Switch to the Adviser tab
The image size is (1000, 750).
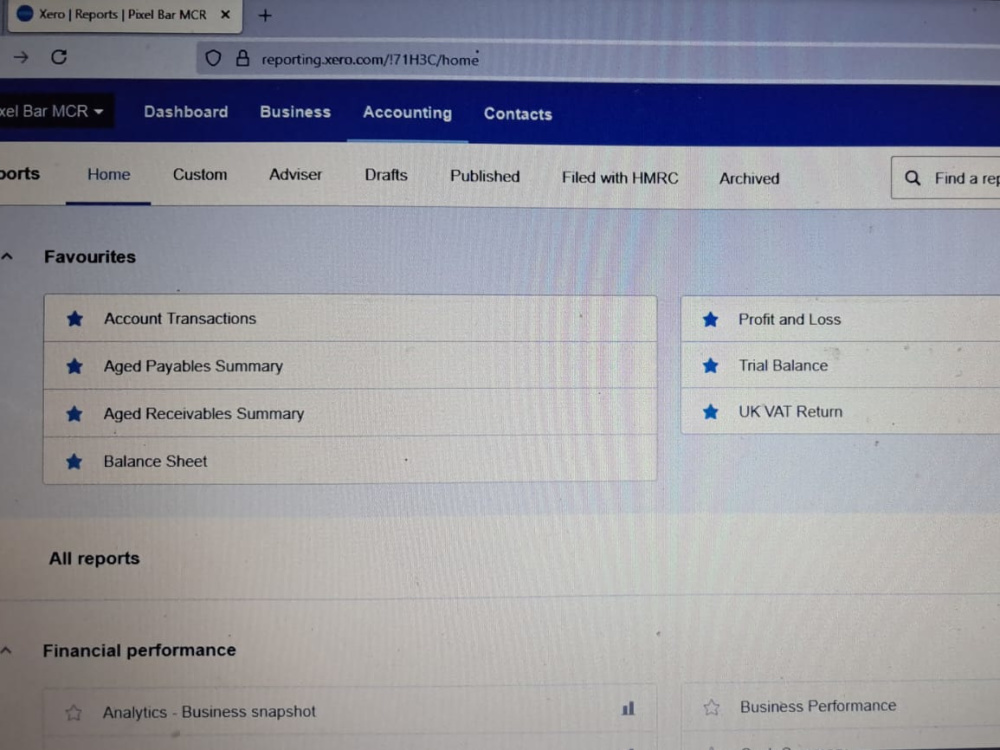[x=295, y=175]
